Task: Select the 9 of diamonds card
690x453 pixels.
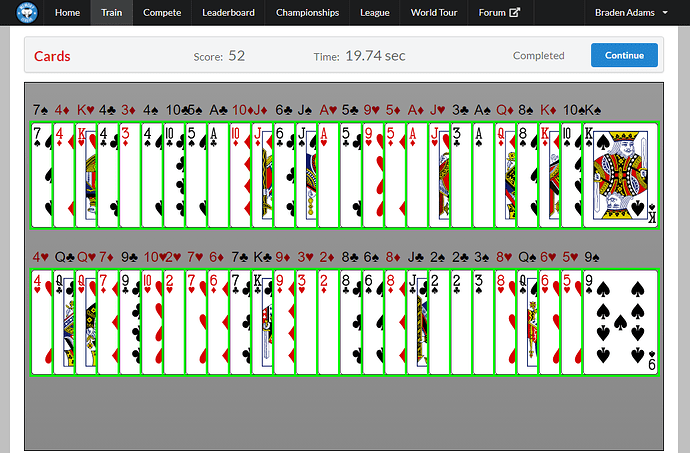Action: tap(284, 322)
